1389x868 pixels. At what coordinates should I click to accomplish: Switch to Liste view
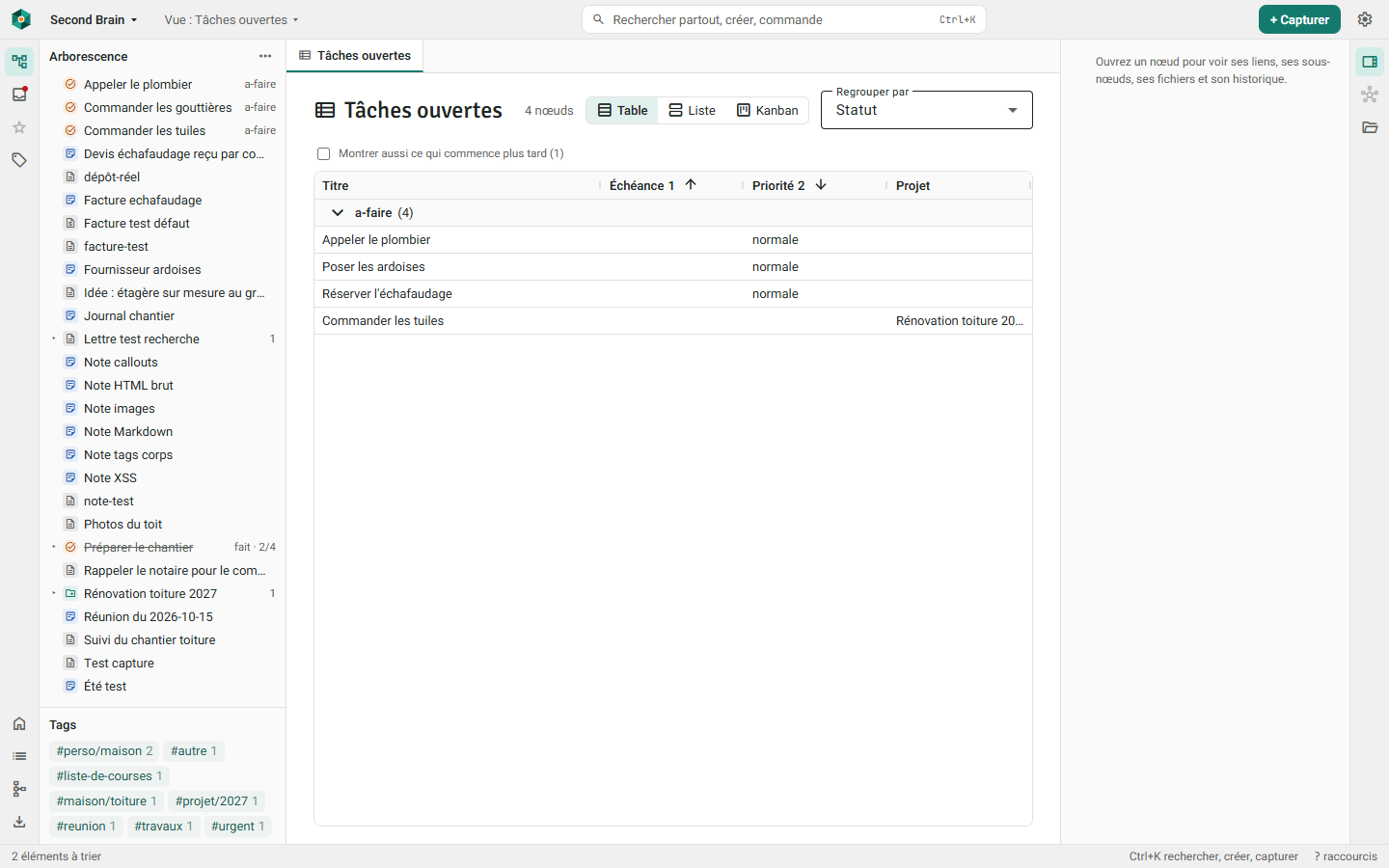693,110
